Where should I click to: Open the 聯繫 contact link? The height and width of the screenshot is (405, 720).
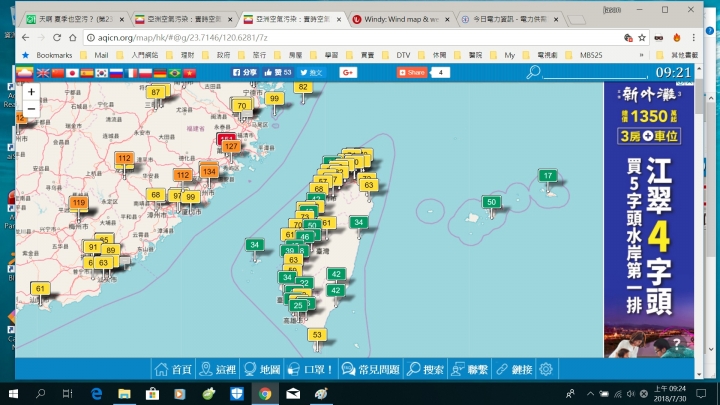[x=469, y=369]
